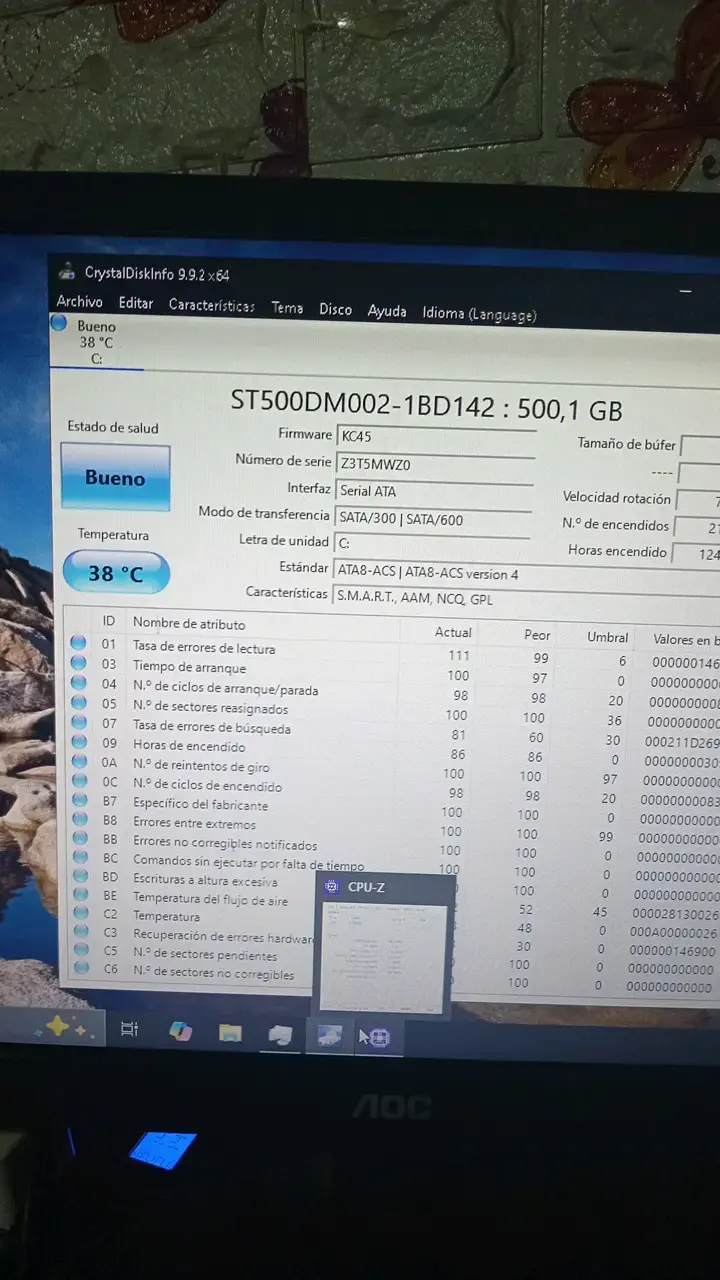
Task: Click the status orb for C3 Recuperación de errores hardware
Action: click(81, 933)
